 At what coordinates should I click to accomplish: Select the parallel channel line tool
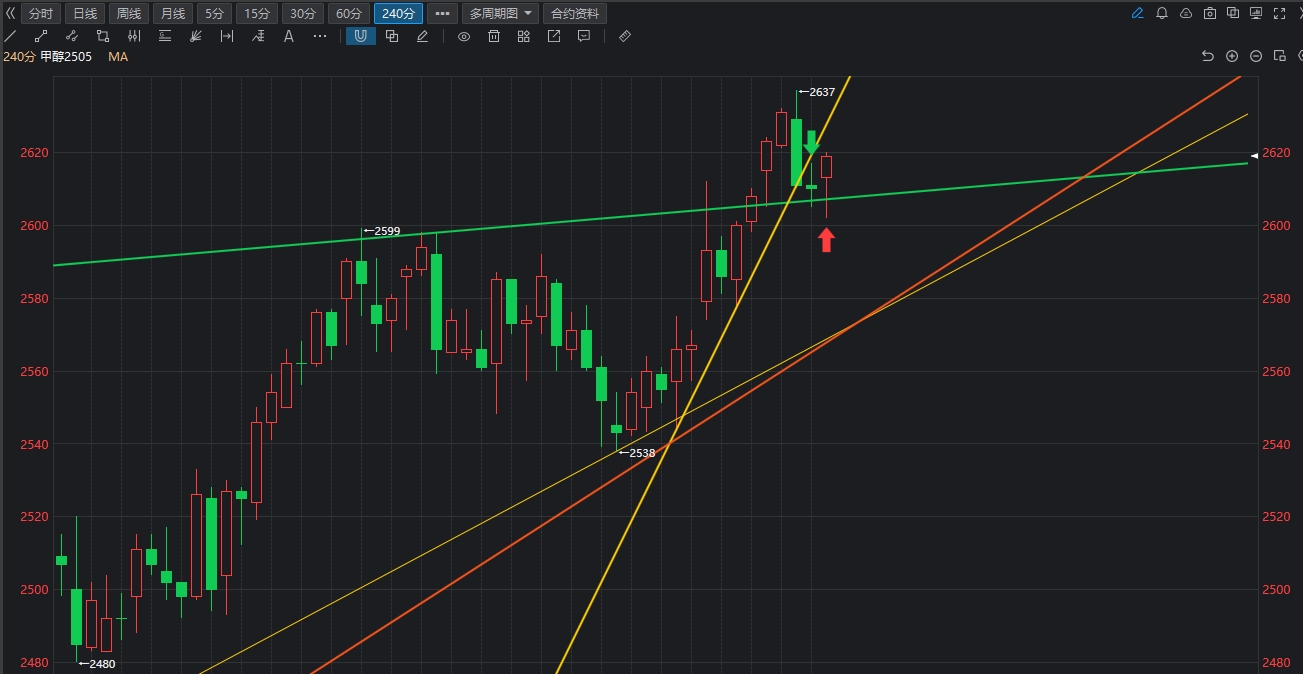click(72, 36)
